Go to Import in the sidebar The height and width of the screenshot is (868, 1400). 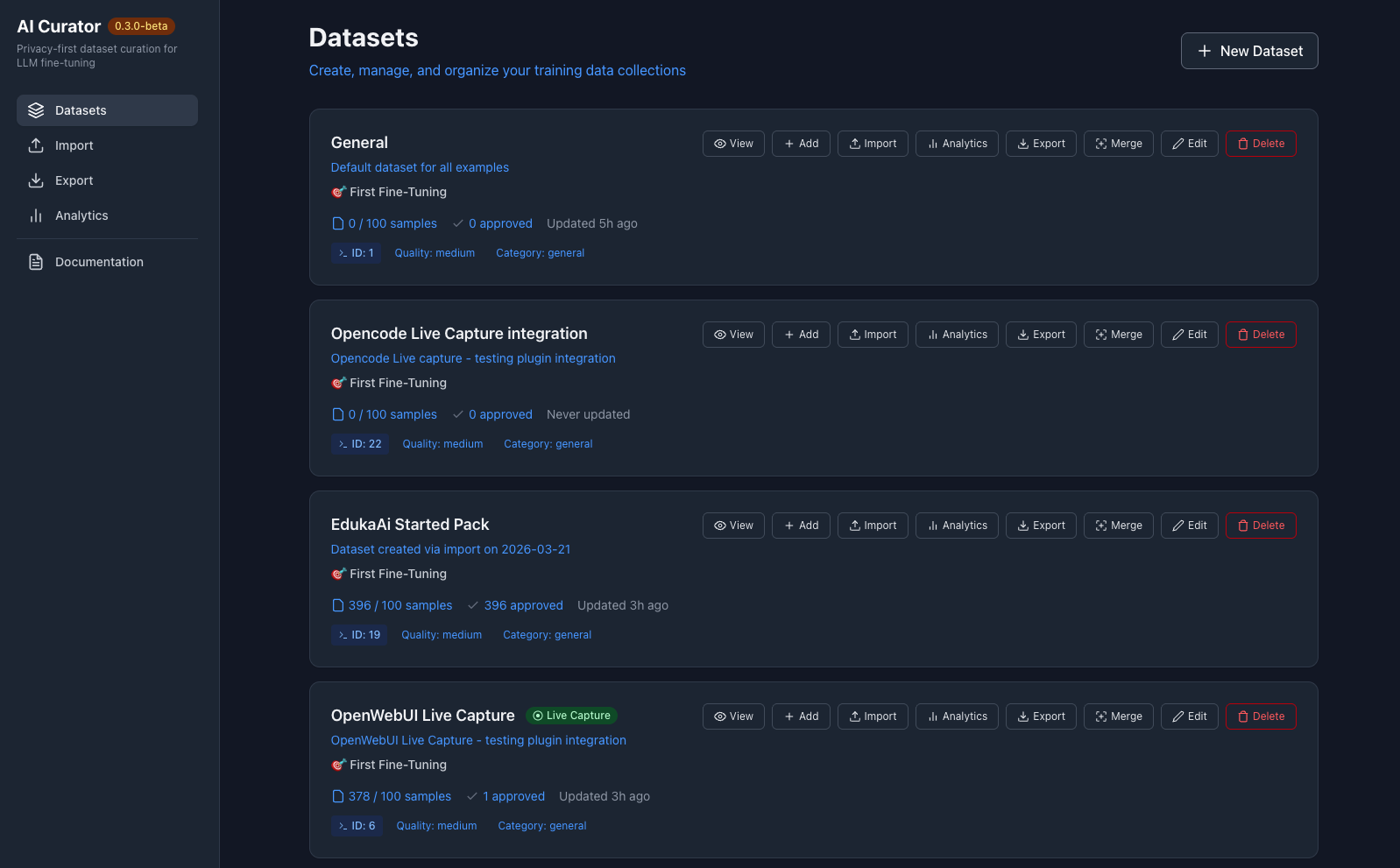(x=107, y=145)
